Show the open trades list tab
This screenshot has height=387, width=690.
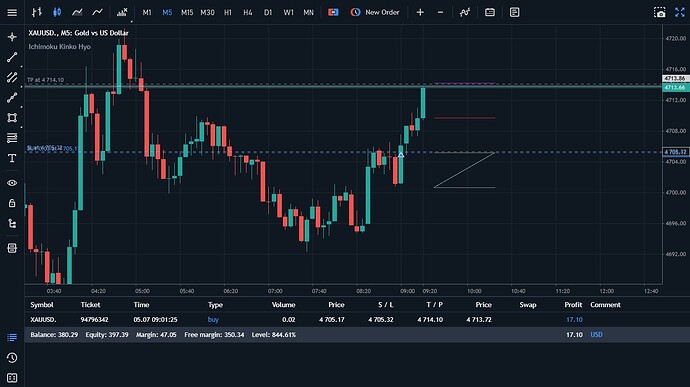click(x=12, y=337)
